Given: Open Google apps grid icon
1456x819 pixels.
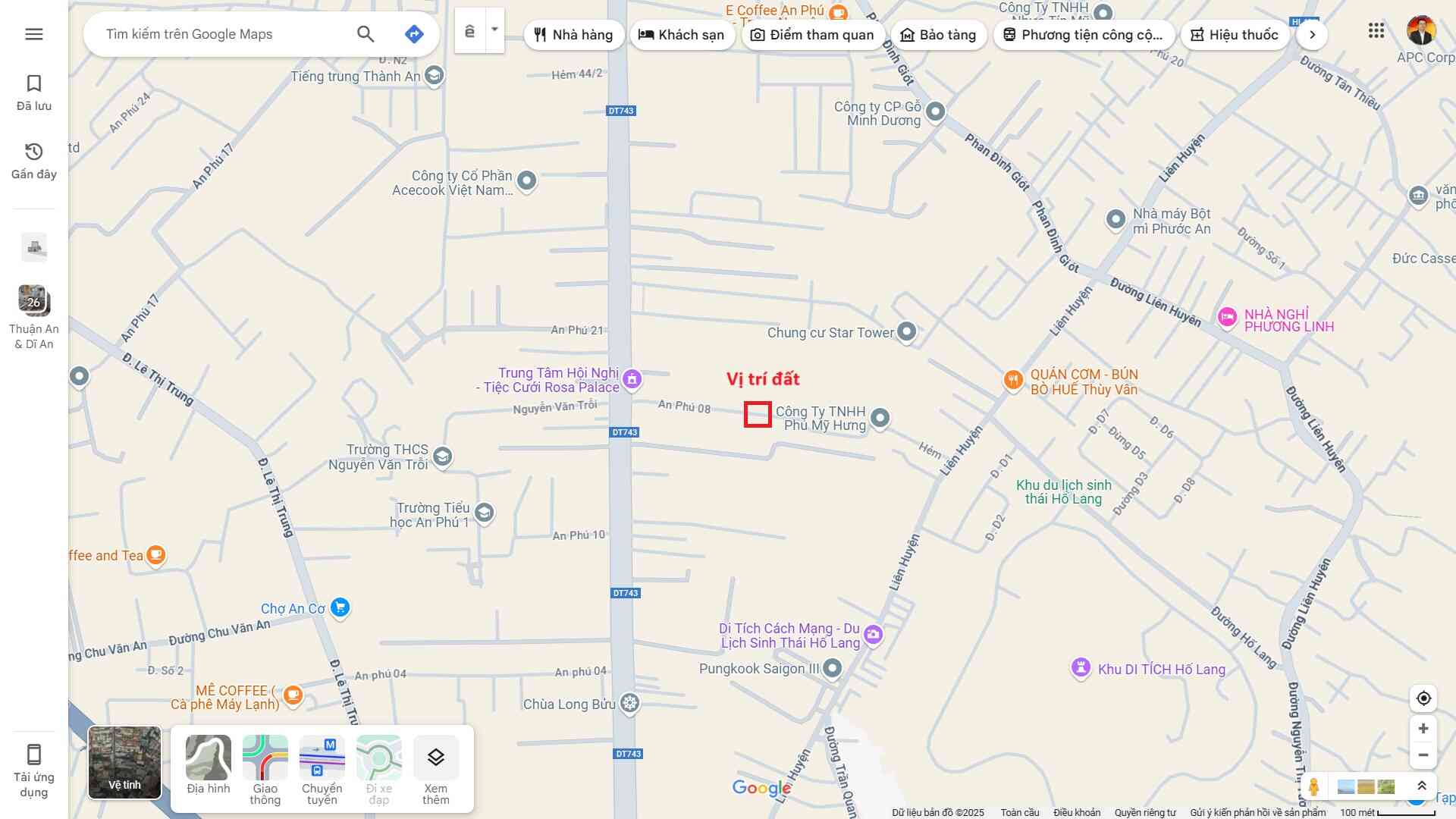Looking at the screenshot, I should [1376, 31].
